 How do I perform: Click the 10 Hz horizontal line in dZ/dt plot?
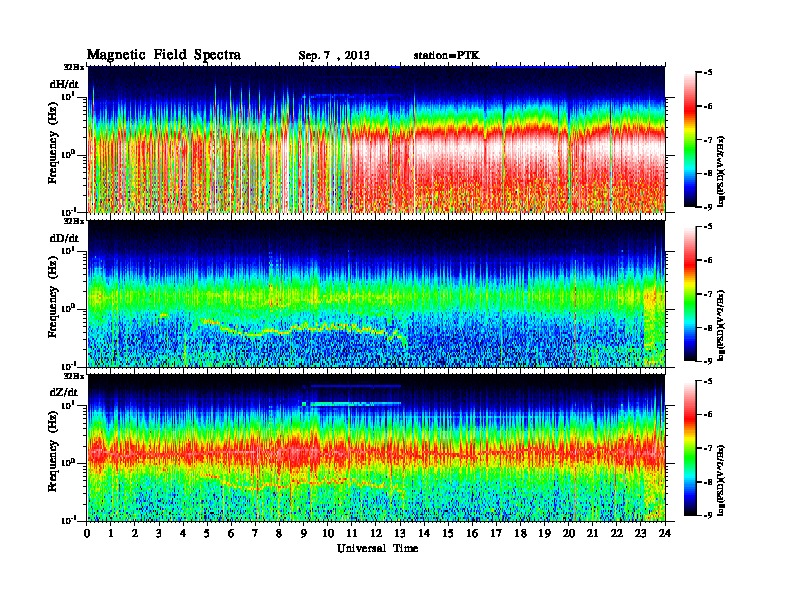coord(353,403)
